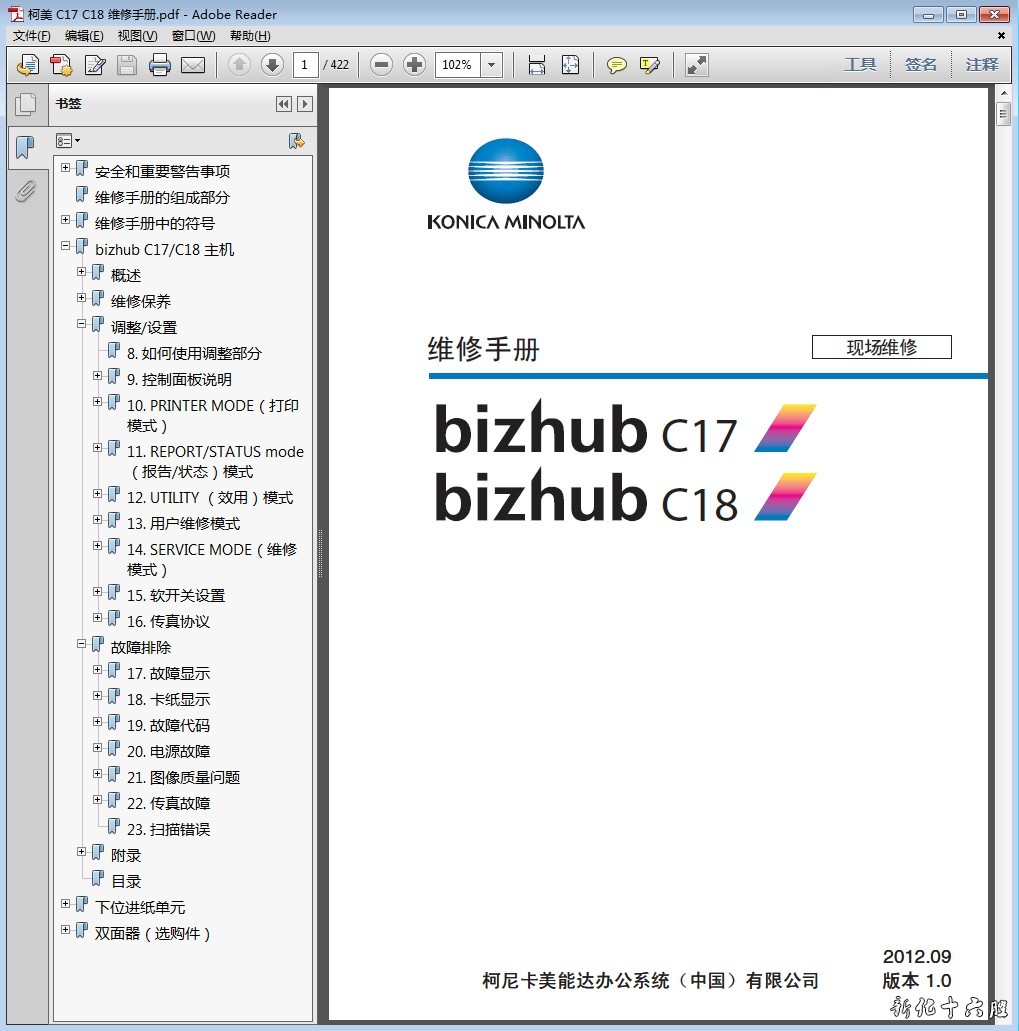The height and width of the screenshot is (1031, 1019).
Task: Open the bookmark options dropdown menu
Action: 68,141
